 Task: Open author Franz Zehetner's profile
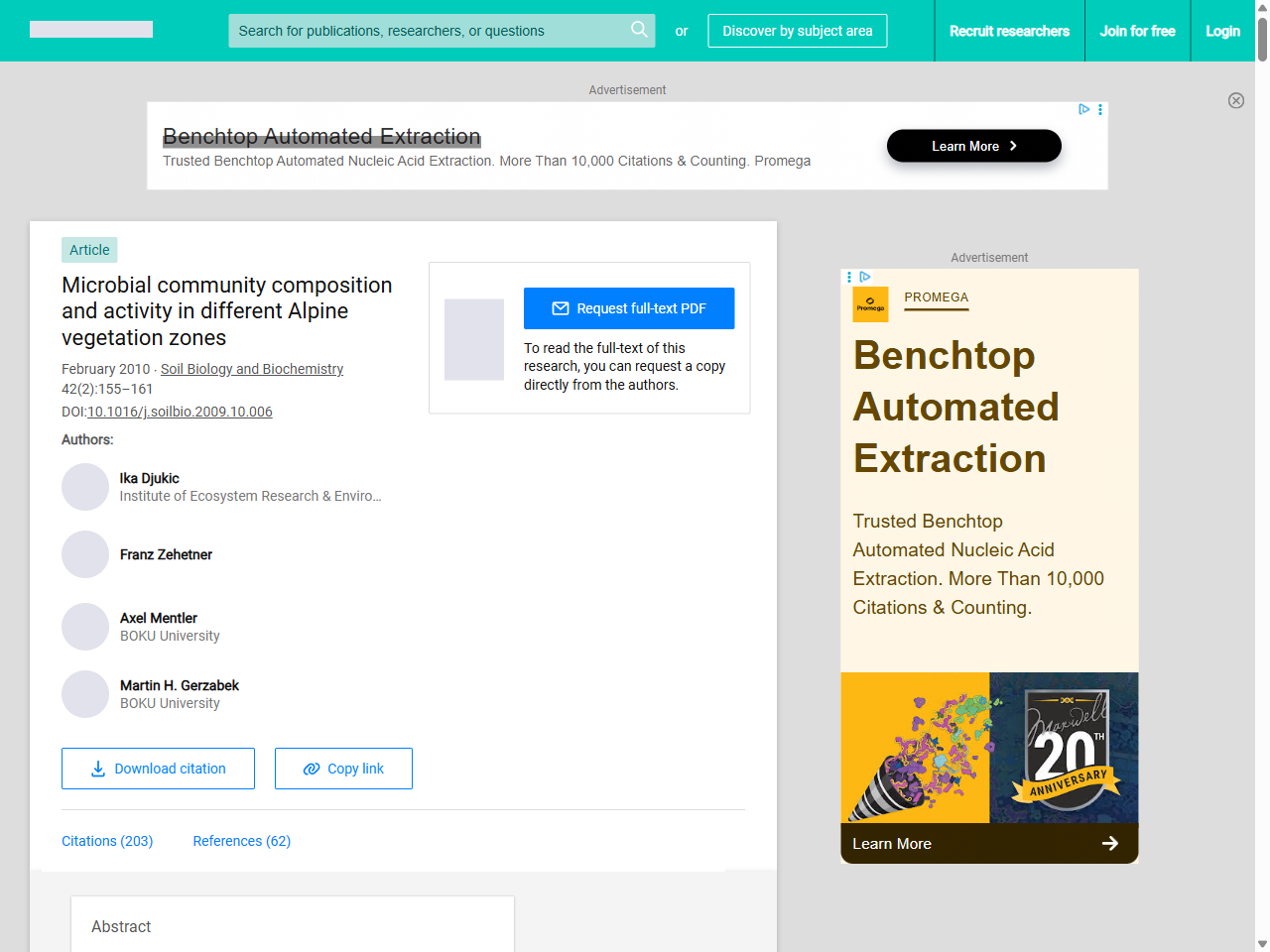166,554
